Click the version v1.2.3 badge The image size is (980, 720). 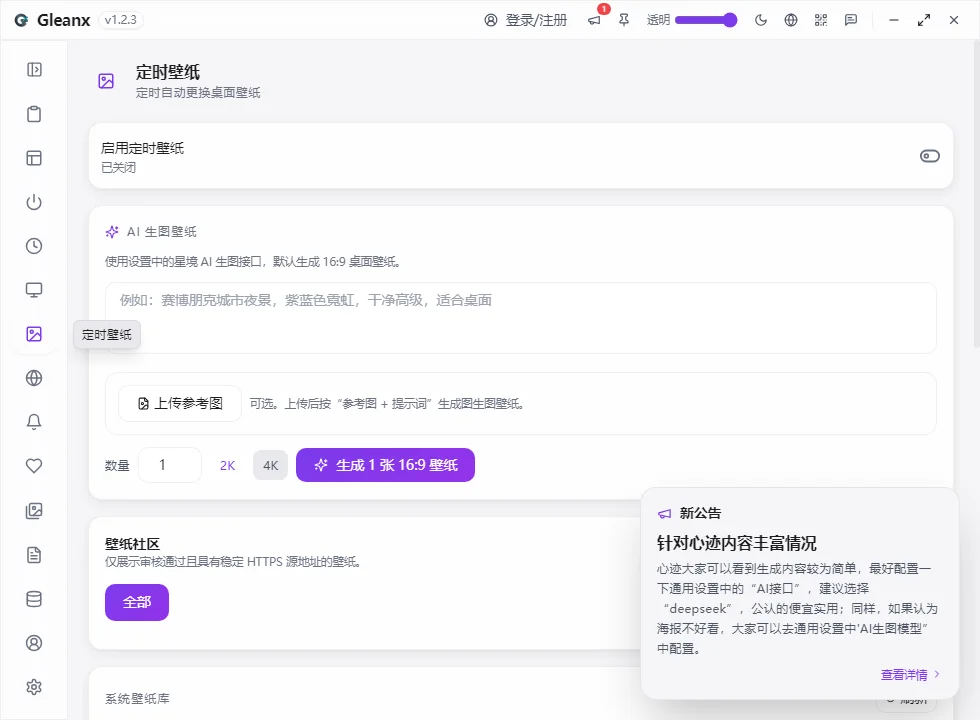click(121, 20)
